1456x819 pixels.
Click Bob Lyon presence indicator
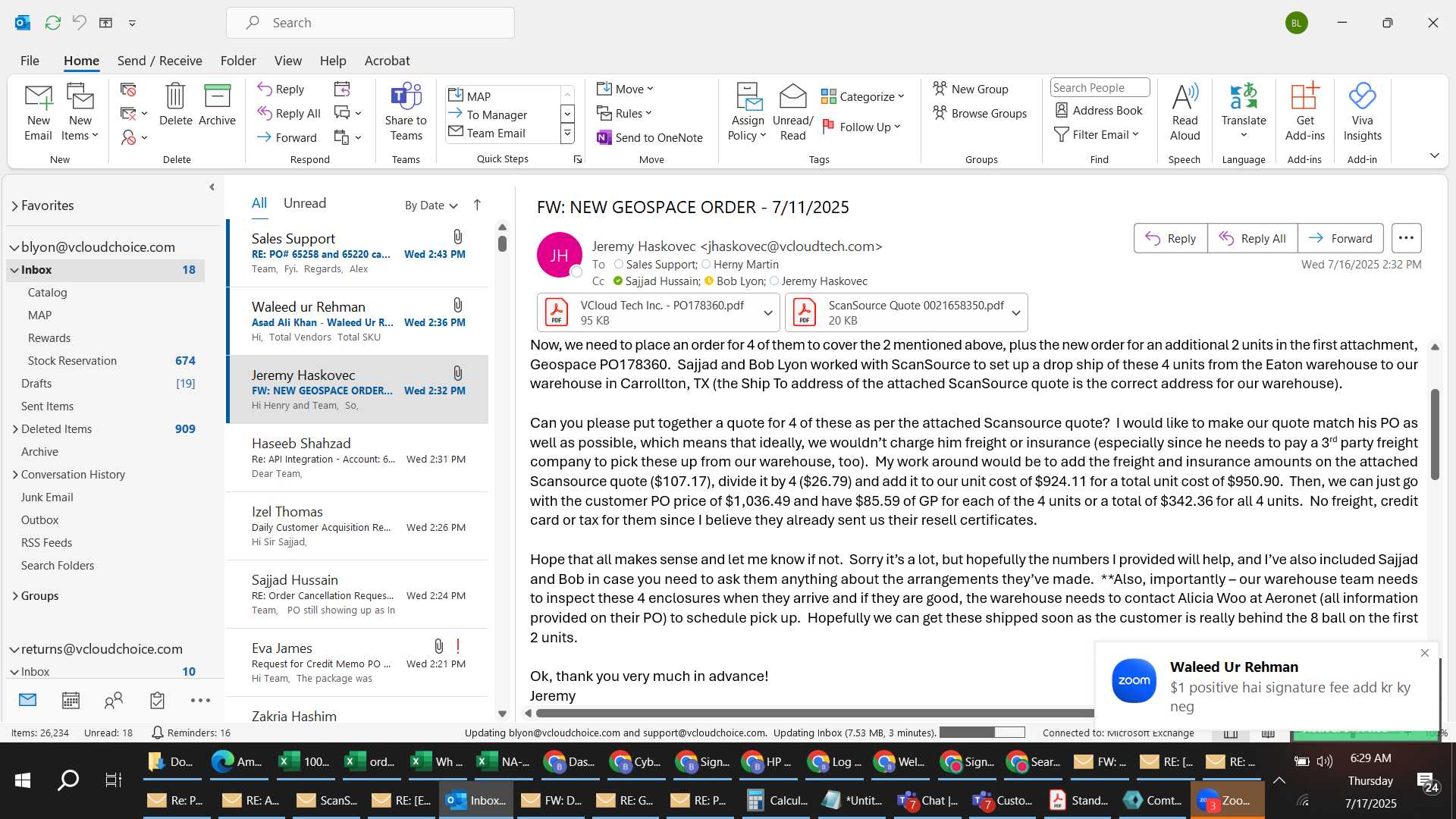709,281
